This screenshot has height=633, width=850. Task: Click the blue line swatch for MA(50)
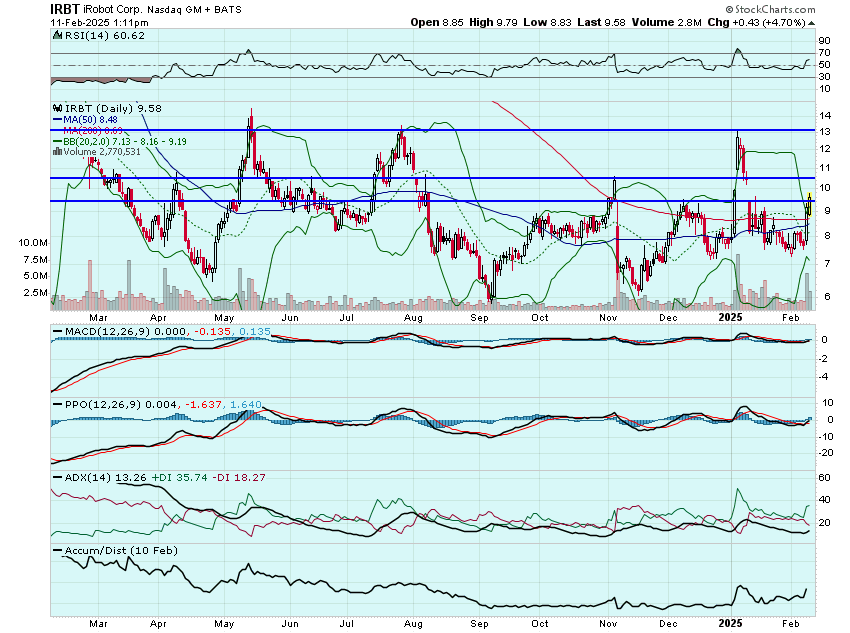(57, 120)
